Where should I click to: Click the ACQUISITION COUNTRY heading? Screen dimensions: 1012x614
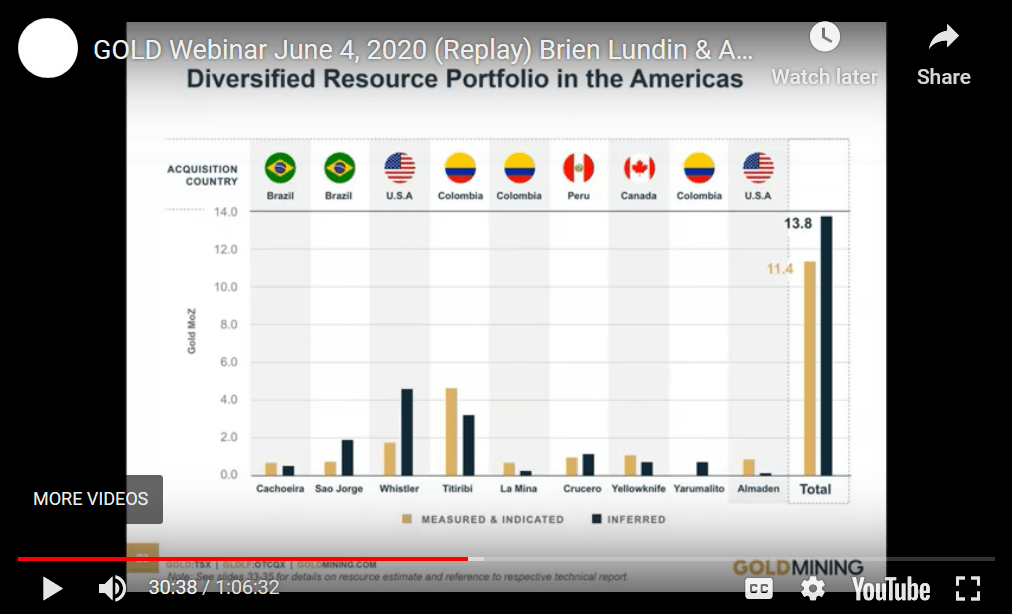click(x=202, y=175)
